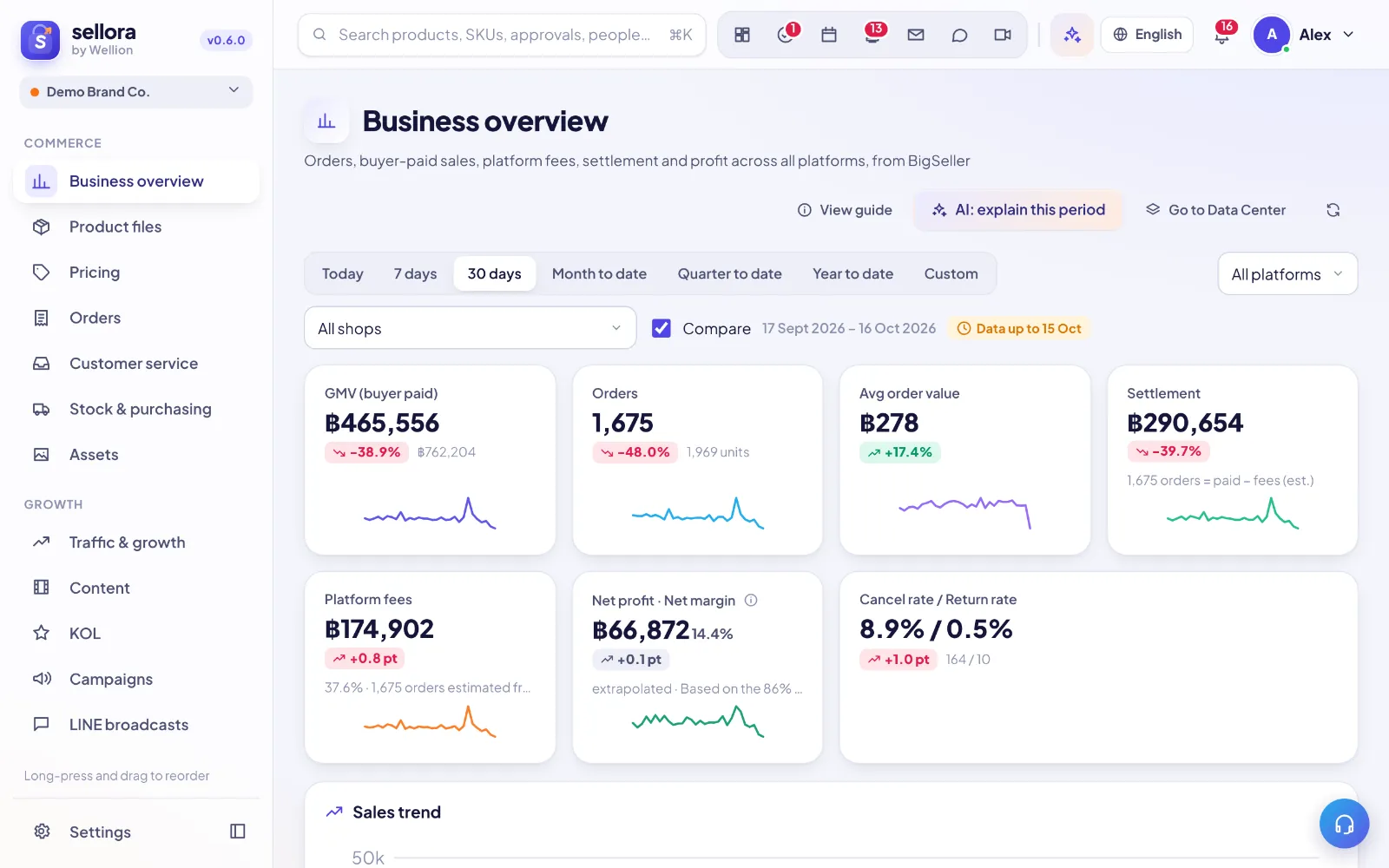Open KOL in sidebar
Viewport: 1389px width, 868px height.
[x=136, y=634]
